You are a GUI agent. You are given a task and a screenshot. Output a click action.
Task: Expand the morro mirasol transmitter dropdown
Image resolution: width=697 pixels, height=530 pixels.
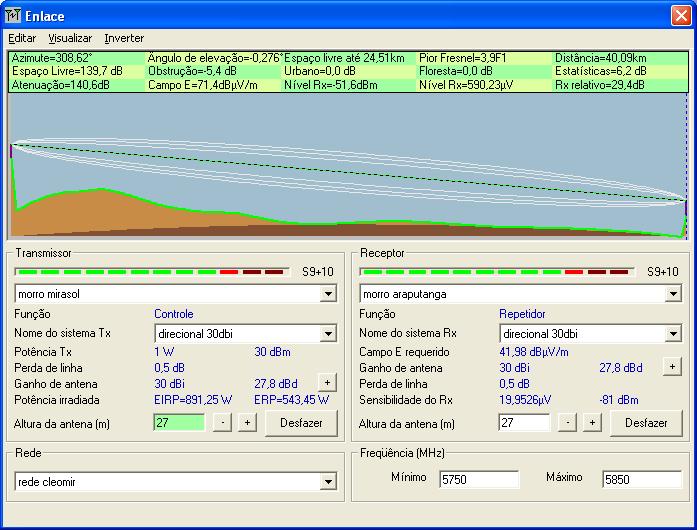pyautogui.click(x=328, y=294)
